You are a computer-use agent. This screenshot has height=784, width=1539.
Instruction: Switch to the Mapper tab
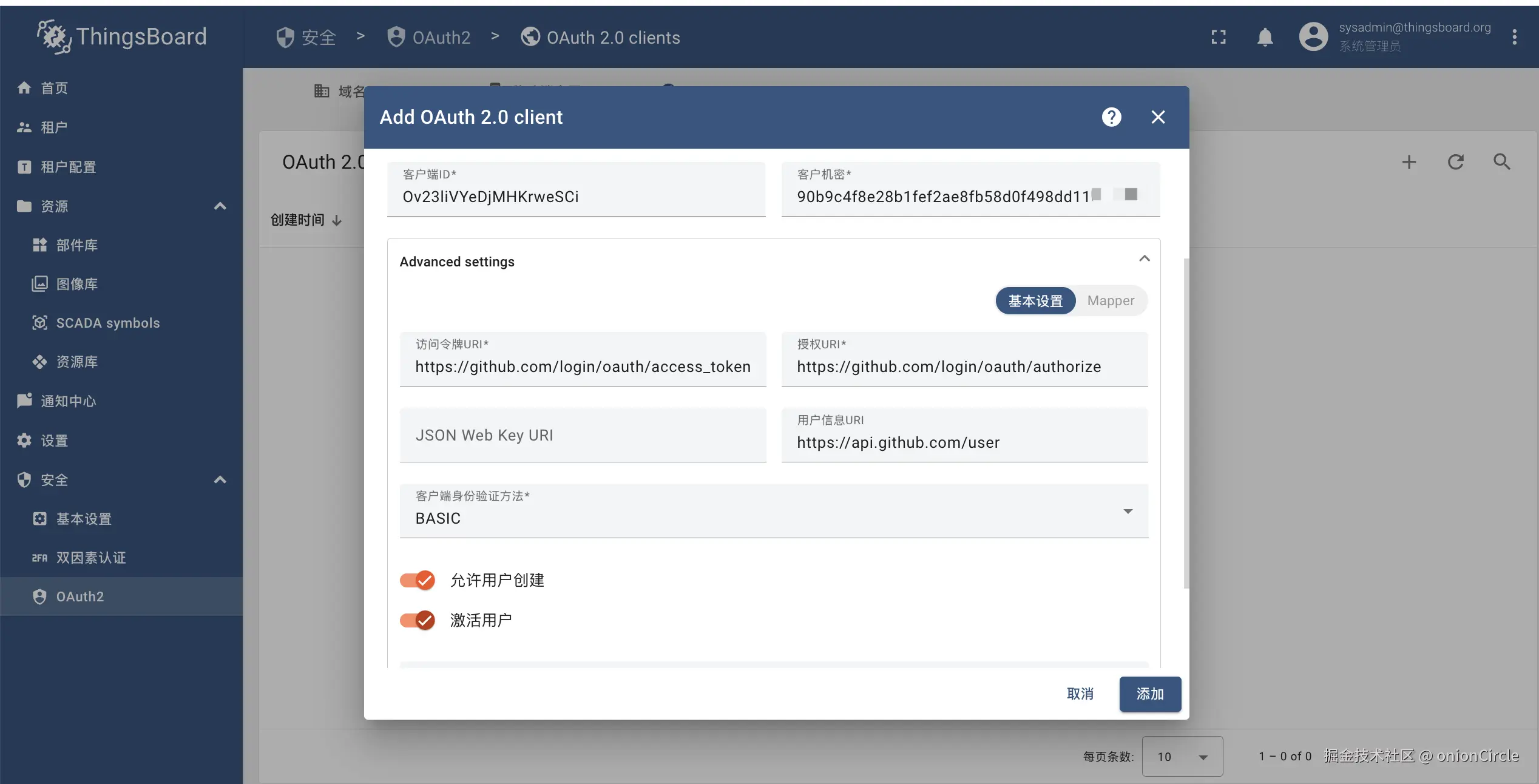coord(1110,301)
